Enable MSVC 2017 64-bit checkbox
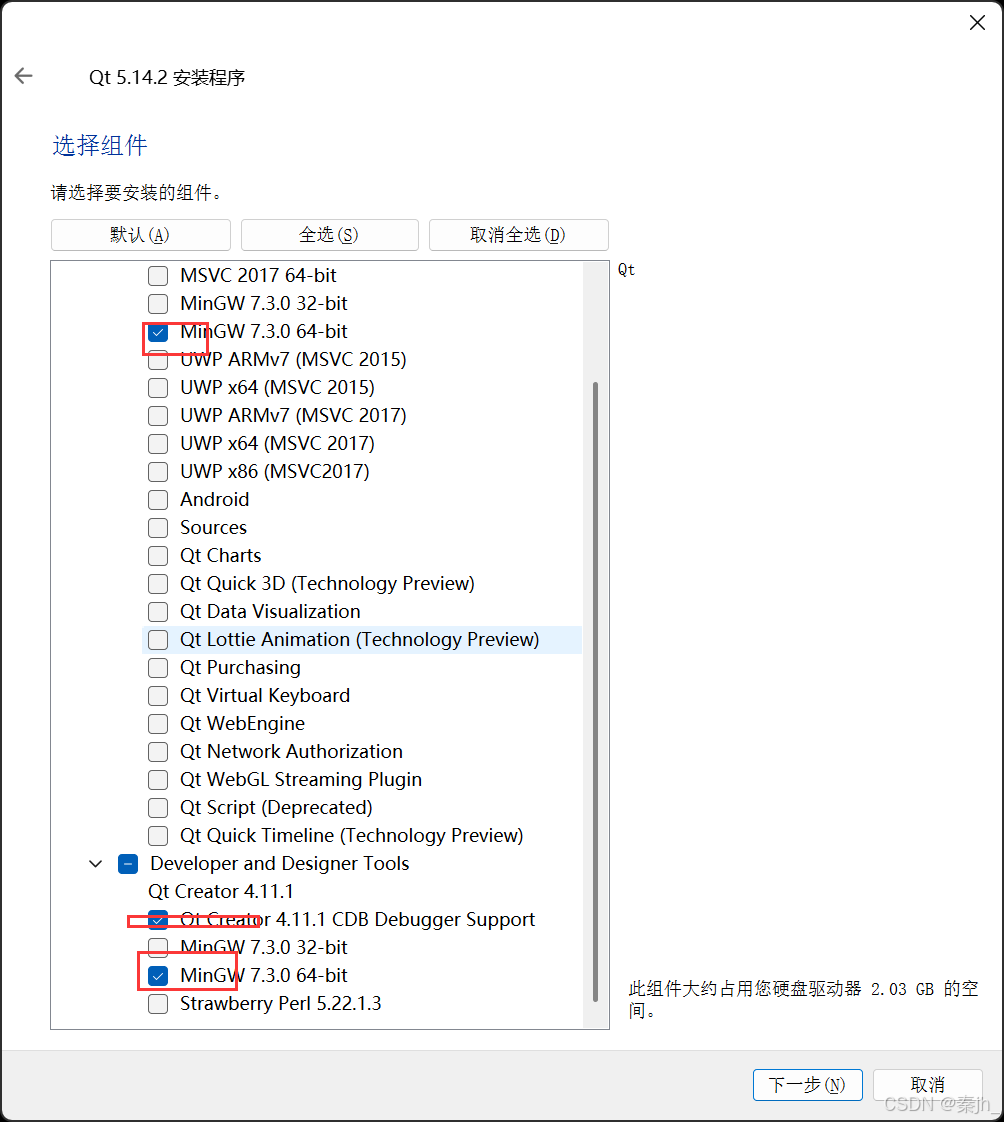The width and height of the screenshot is (1004, 1122). [x=157, y=275]
